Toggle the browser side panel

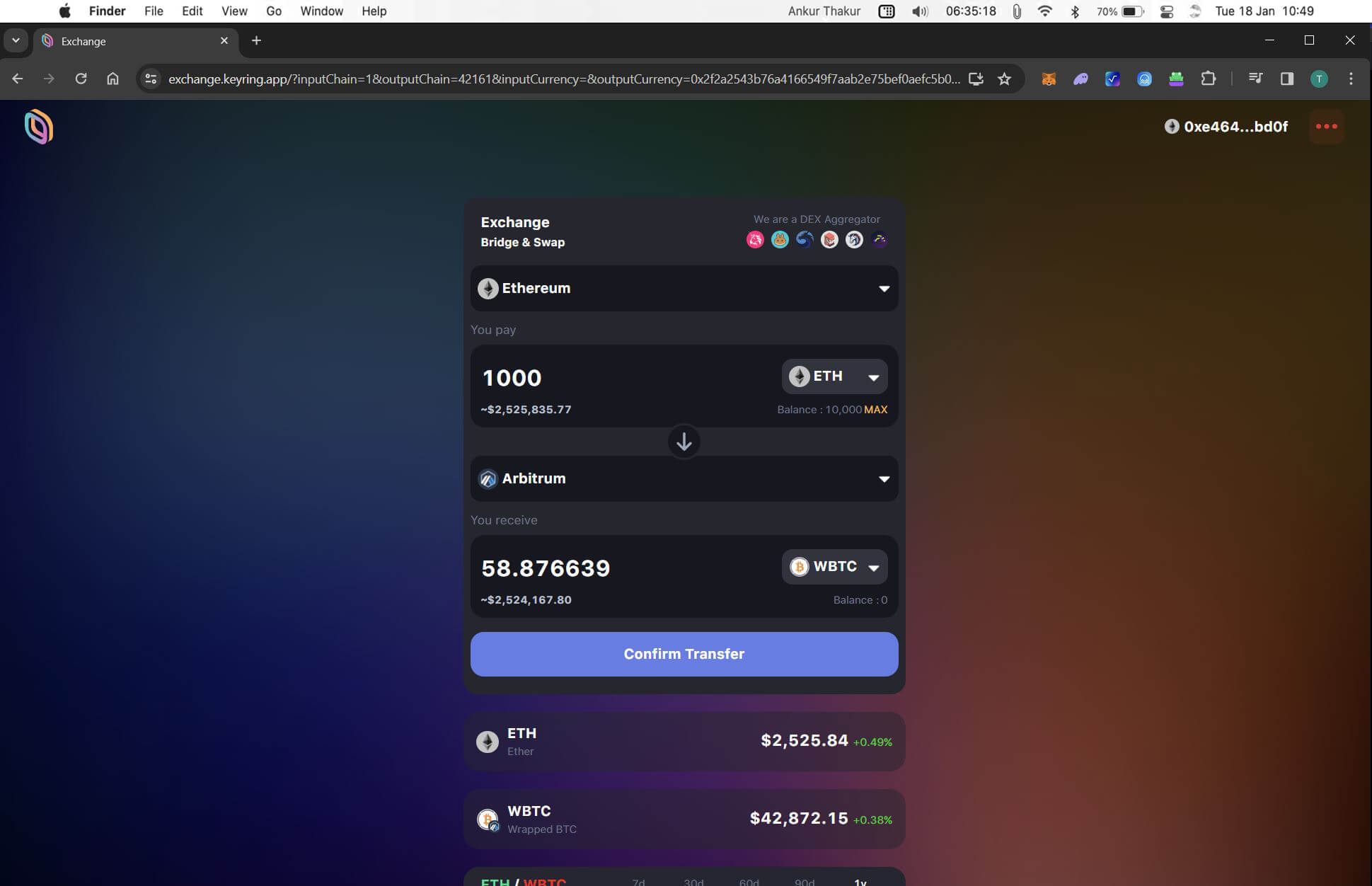[x=1287, y=79]
